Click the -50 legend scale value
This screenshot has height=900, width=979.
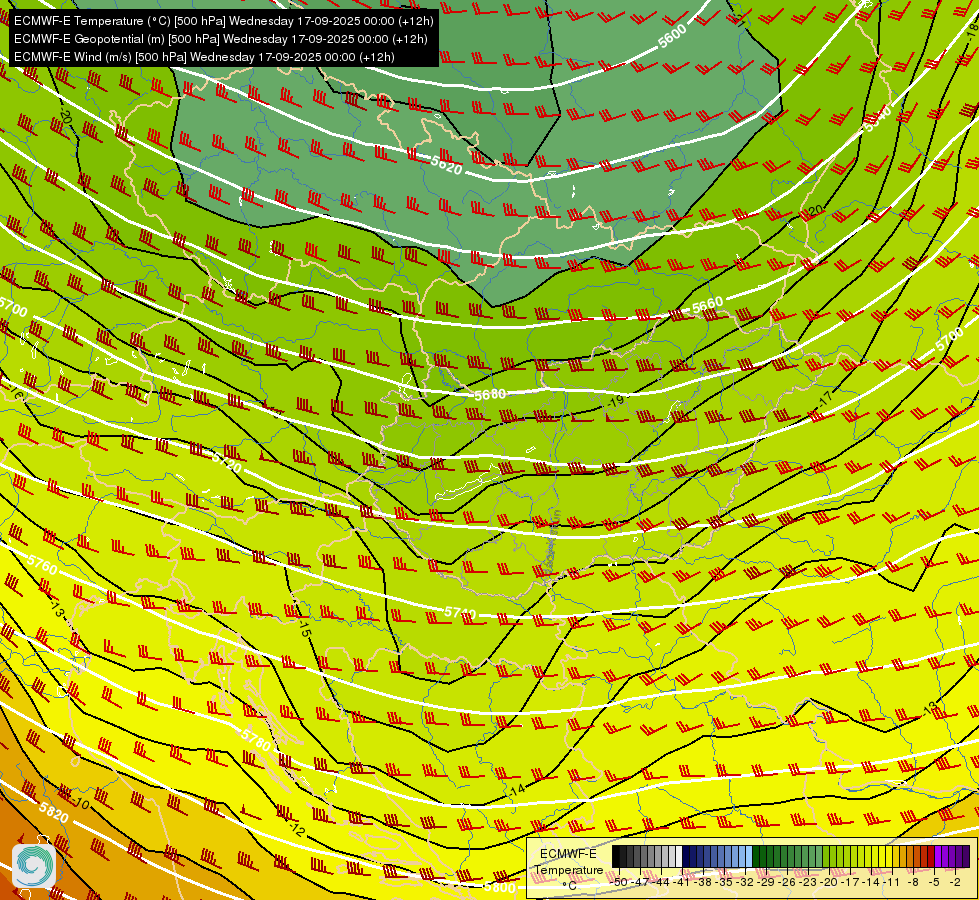[x=619, y=882]
